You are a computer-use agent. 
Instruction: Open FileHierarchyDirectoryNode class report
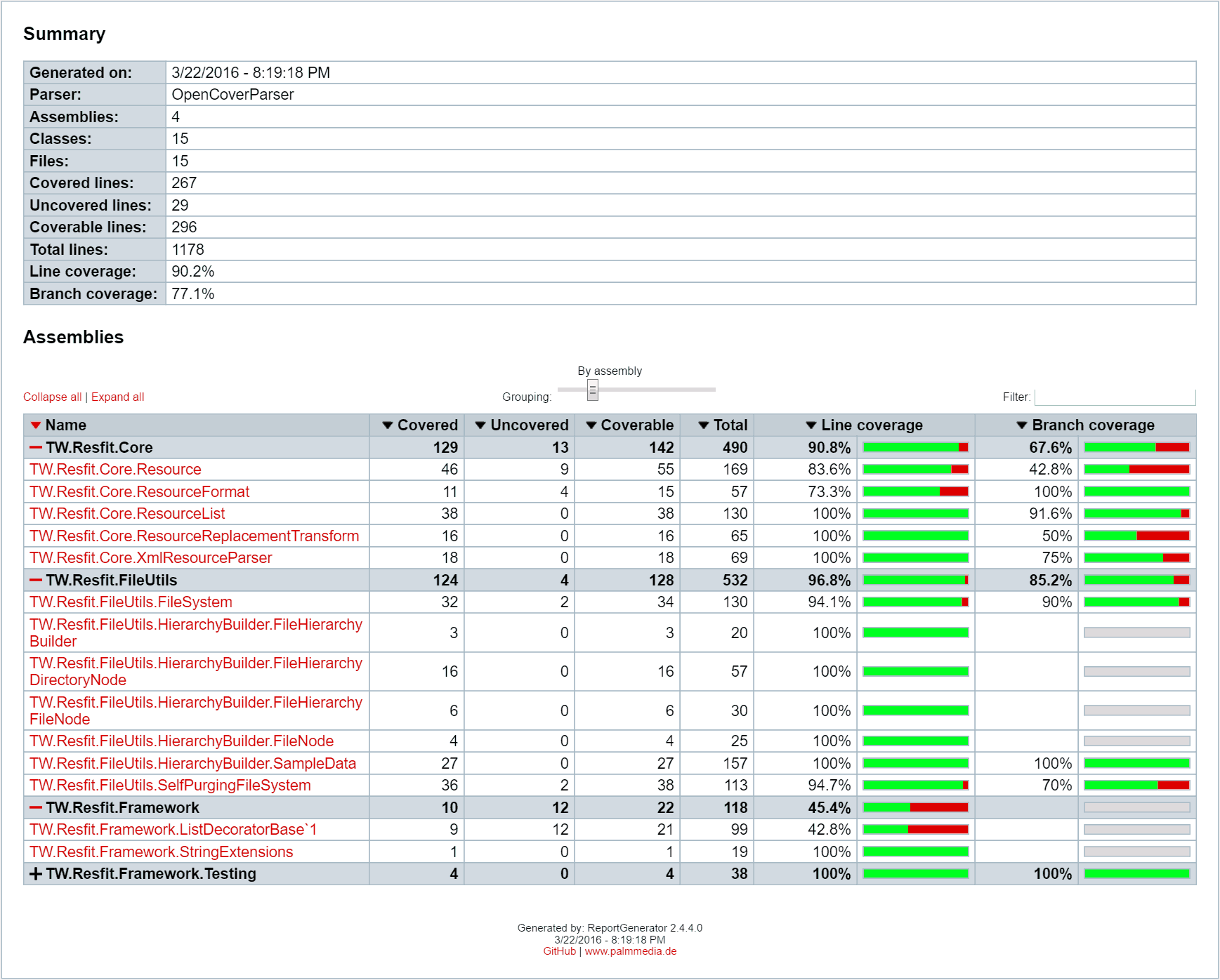click(196, 672)
